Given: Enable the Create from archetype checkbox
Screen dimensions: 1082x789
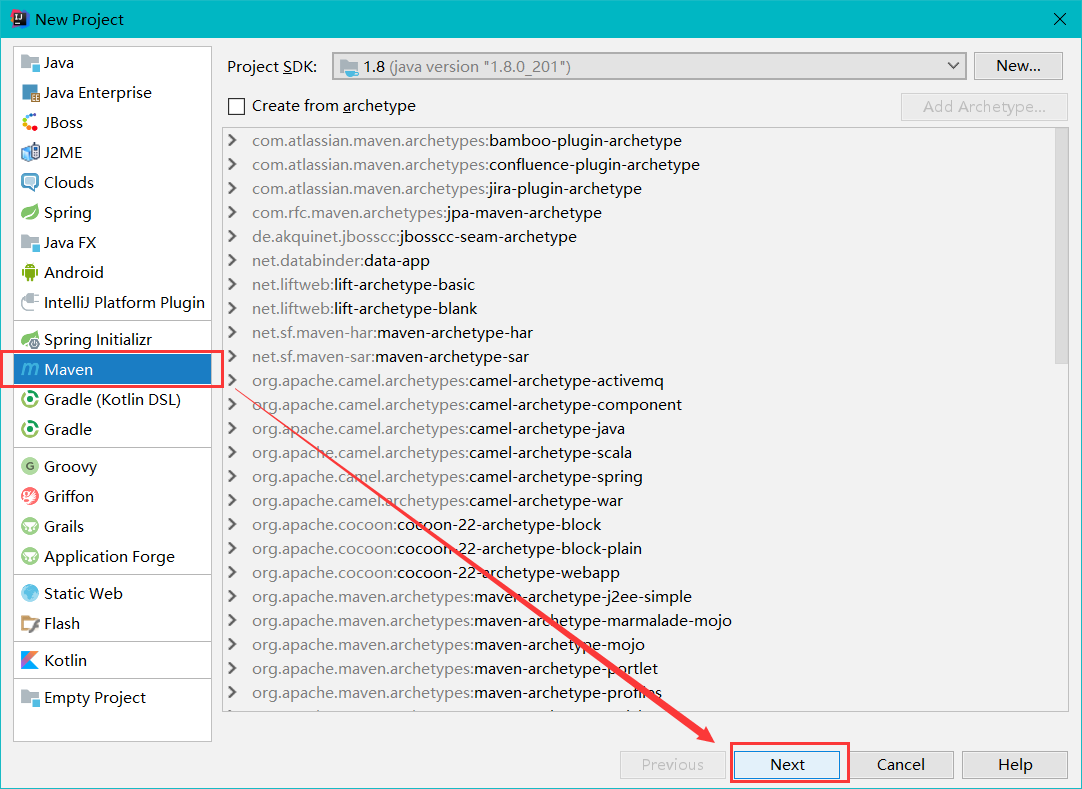Looking at the screenshot, I should click(x=236, y=106).
